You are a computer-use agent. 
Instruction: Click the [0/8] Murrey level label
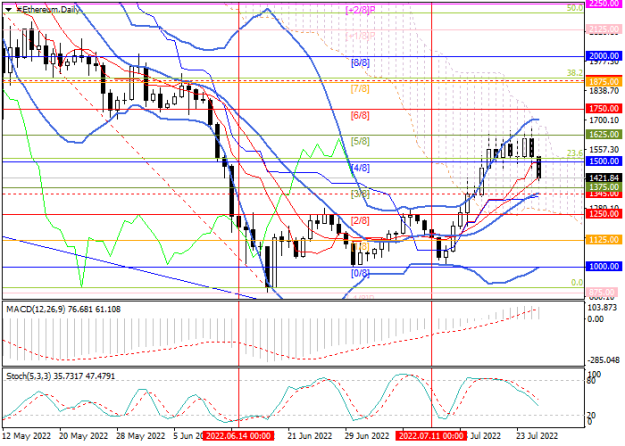pos(360,273)
